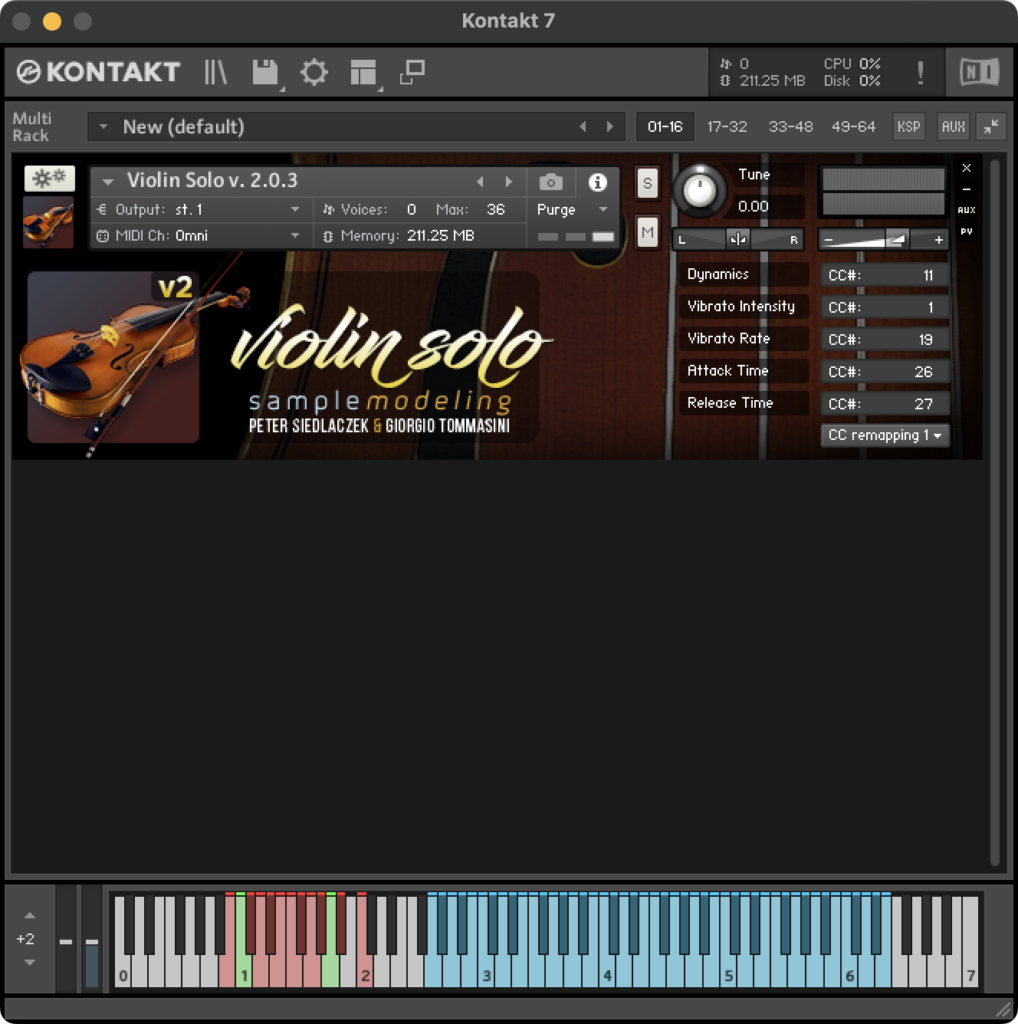Click the instrument volume slider handle
Screen dimensions: 1018x1024
(x=896, y=240)
